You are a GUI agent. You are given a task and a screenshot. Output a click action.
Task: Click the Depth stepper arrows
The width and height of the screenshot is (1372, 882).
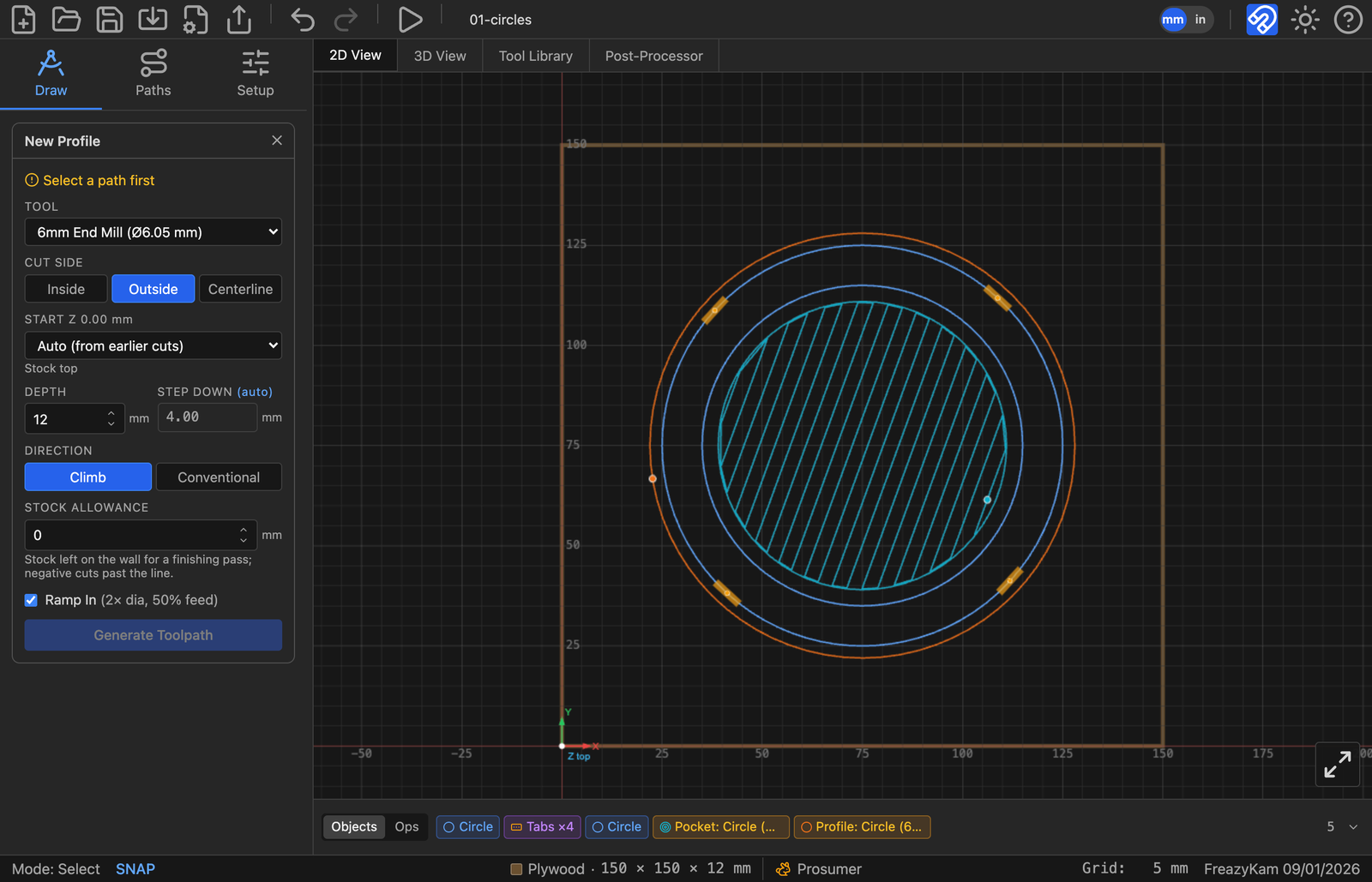111,418
